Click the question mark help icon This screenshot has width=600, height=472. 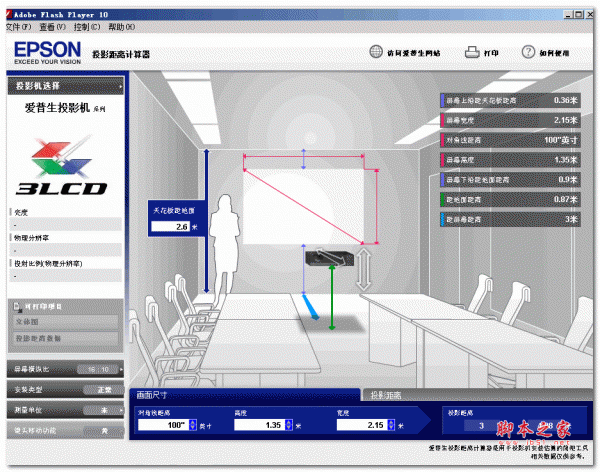pyautogui.click(x=528, y=52)
